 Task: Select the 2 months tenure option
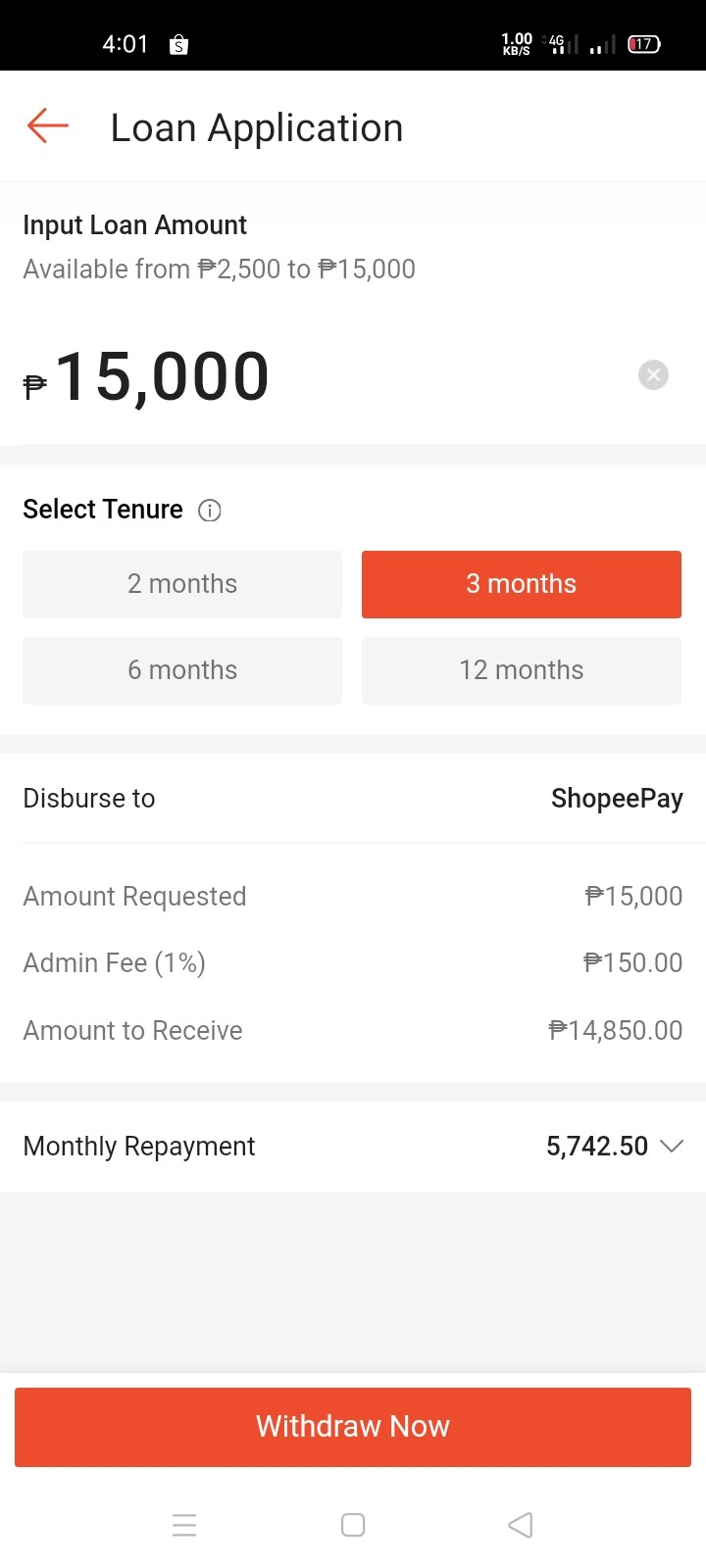182,584
